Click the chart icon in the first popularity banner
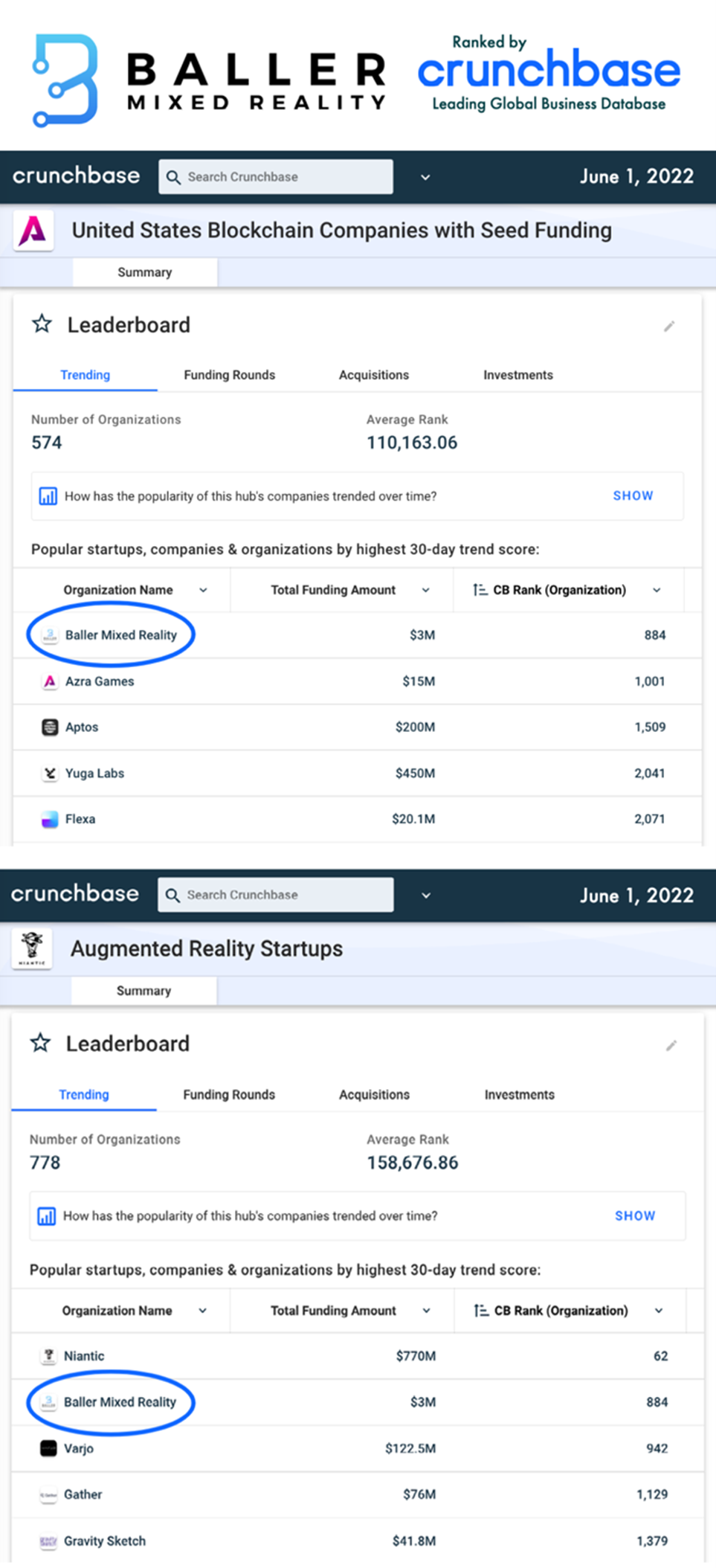 click(x=48, y=496)
